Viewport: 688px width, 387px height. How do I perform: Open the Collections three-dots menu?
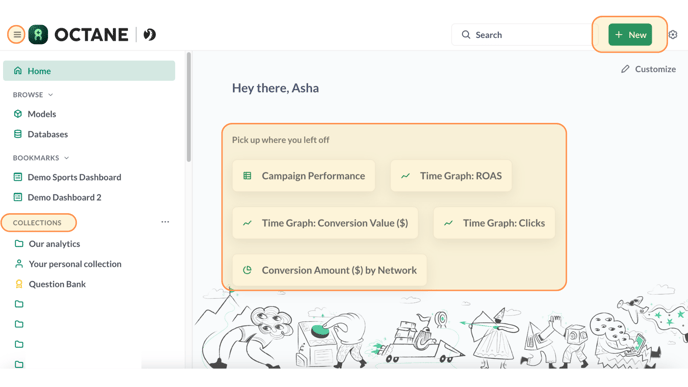coord(165,222)
